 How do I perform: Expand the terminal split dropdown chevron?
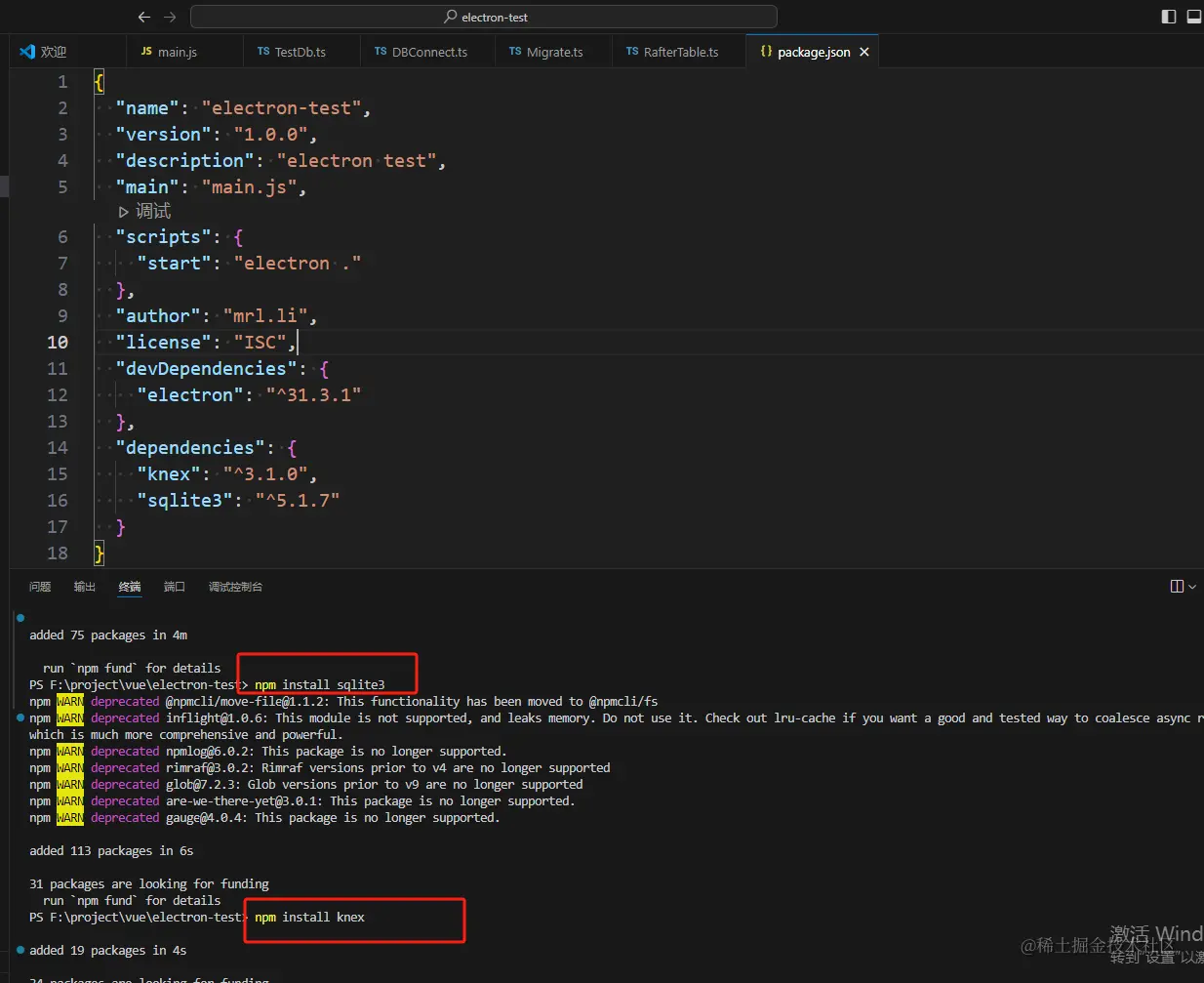click(x=1192, y=587)
